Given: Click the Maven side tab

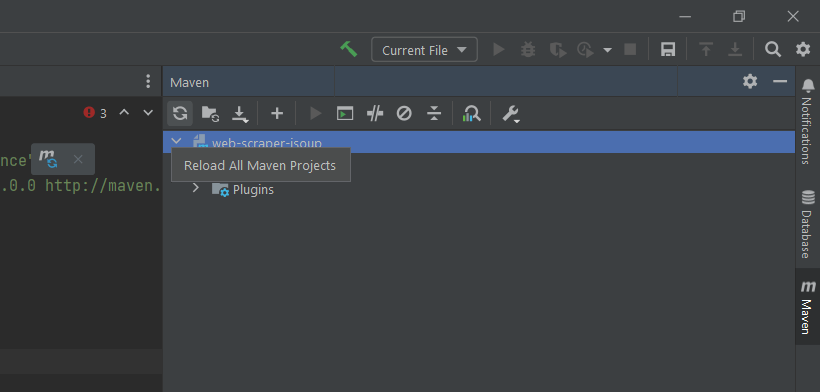Looking at the screenshot, I should click(x=807, y=307).
